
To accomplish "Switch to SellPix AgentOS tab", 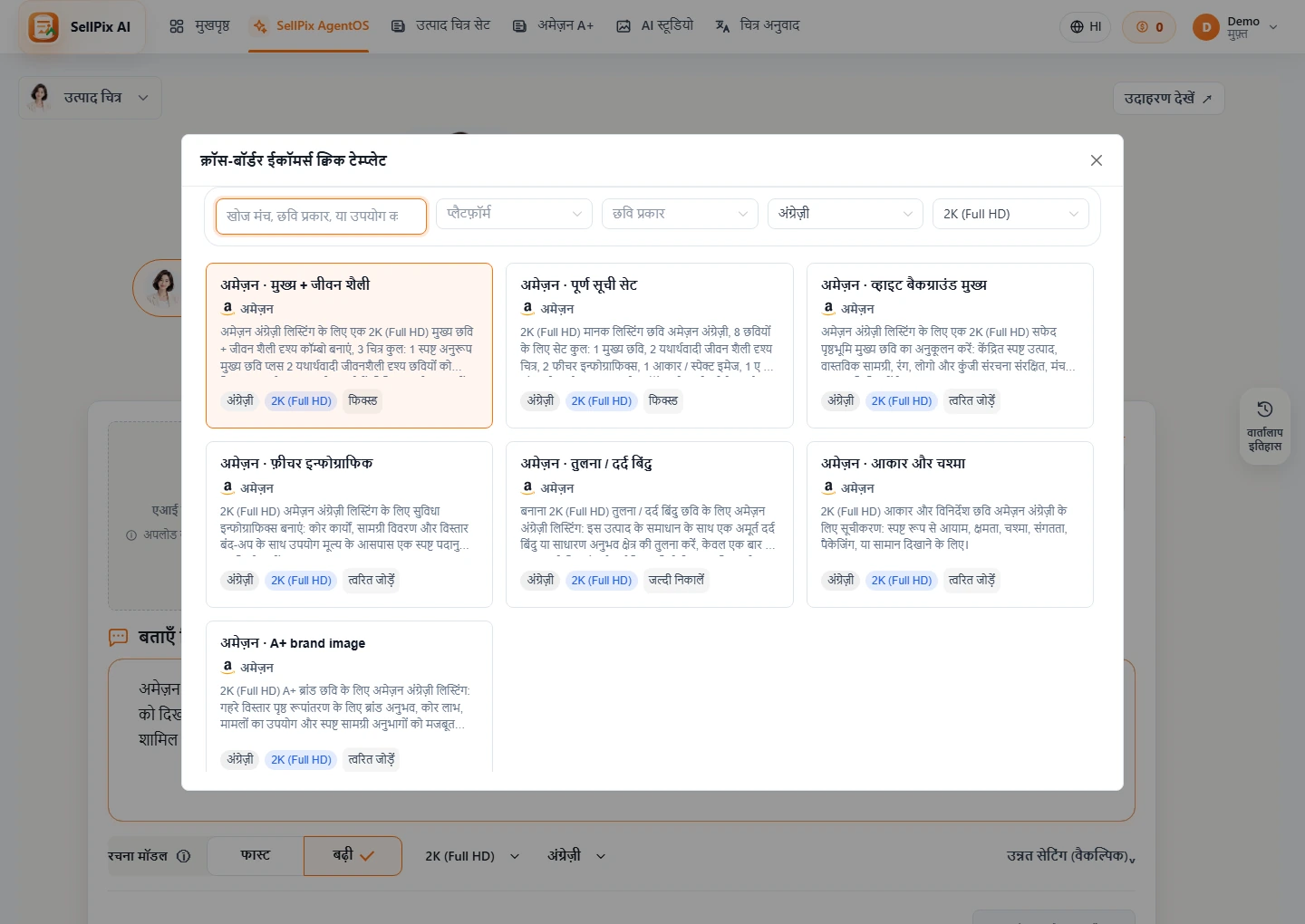I will tap(311, 26).
